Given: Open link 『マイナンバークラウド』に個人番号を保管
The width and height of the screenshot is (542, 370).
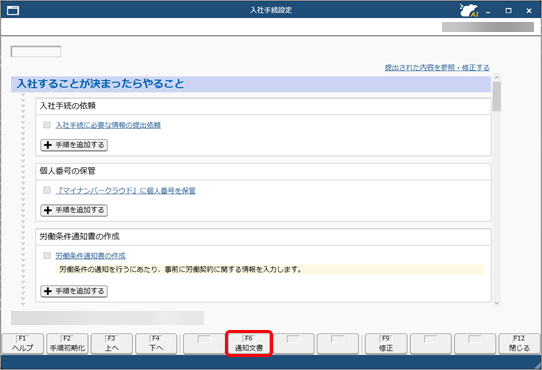Looking at the screenshot, I should [x=125, y=191].
